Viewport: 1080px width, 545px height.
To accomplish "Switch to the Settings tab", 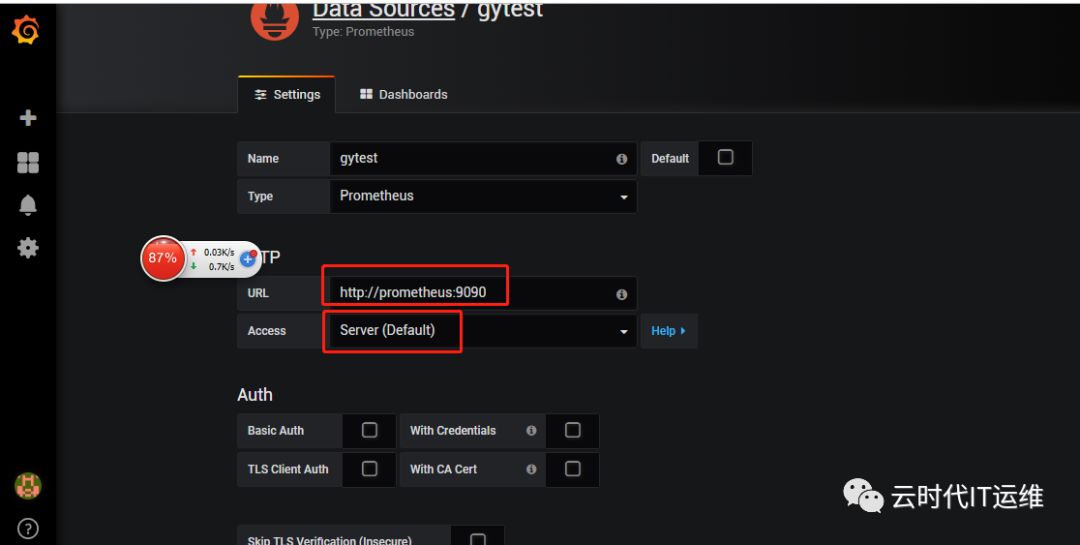I will click(x=287, y=94).
